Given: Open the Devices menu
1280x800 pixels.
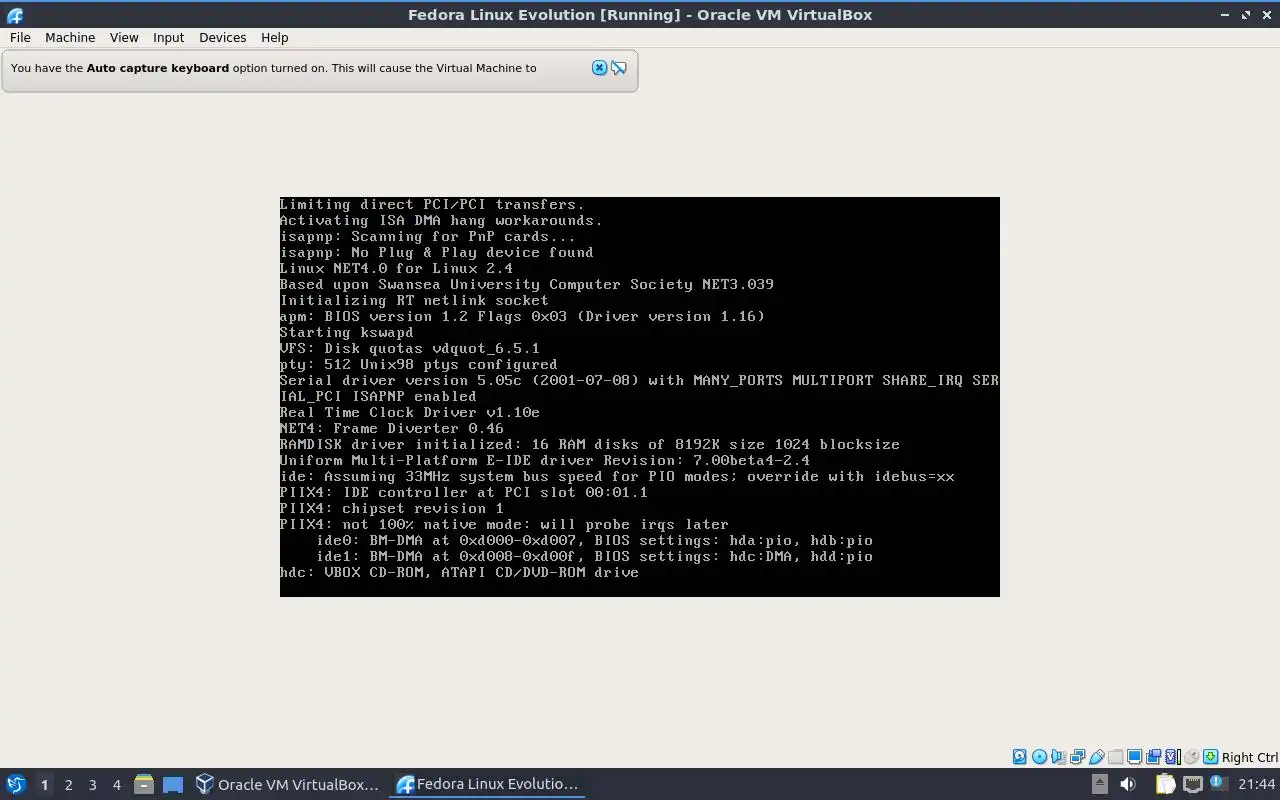Looking at the screenshot, I should [x=222, y=37].
